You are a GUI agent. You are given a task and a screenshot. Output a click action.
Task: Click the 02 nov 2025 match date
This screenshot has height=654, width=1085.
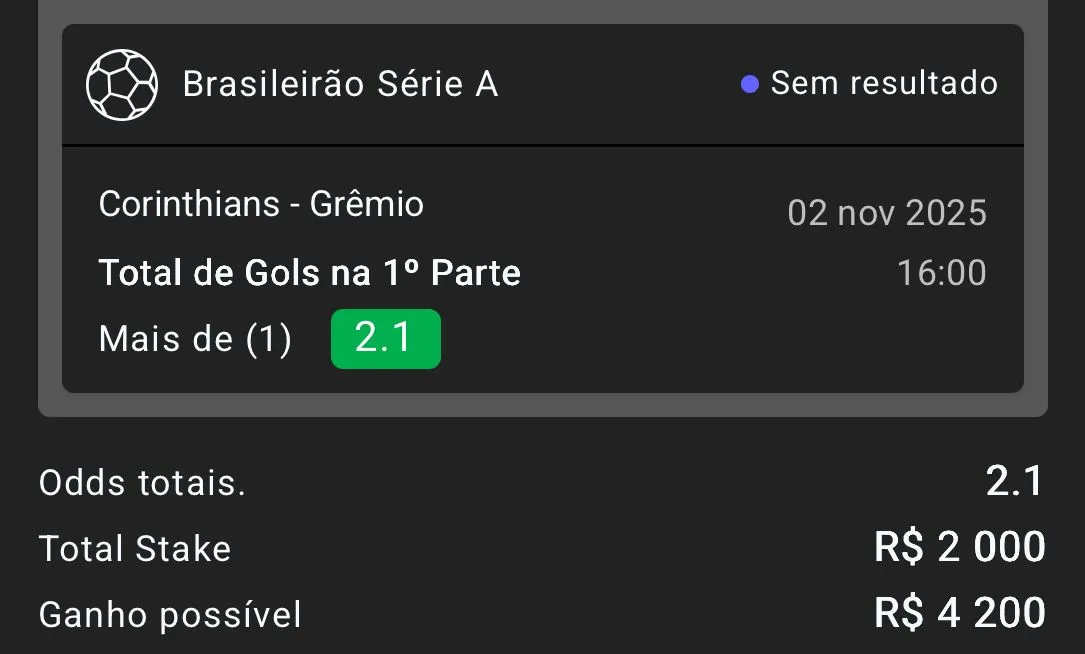coord(887,213)
